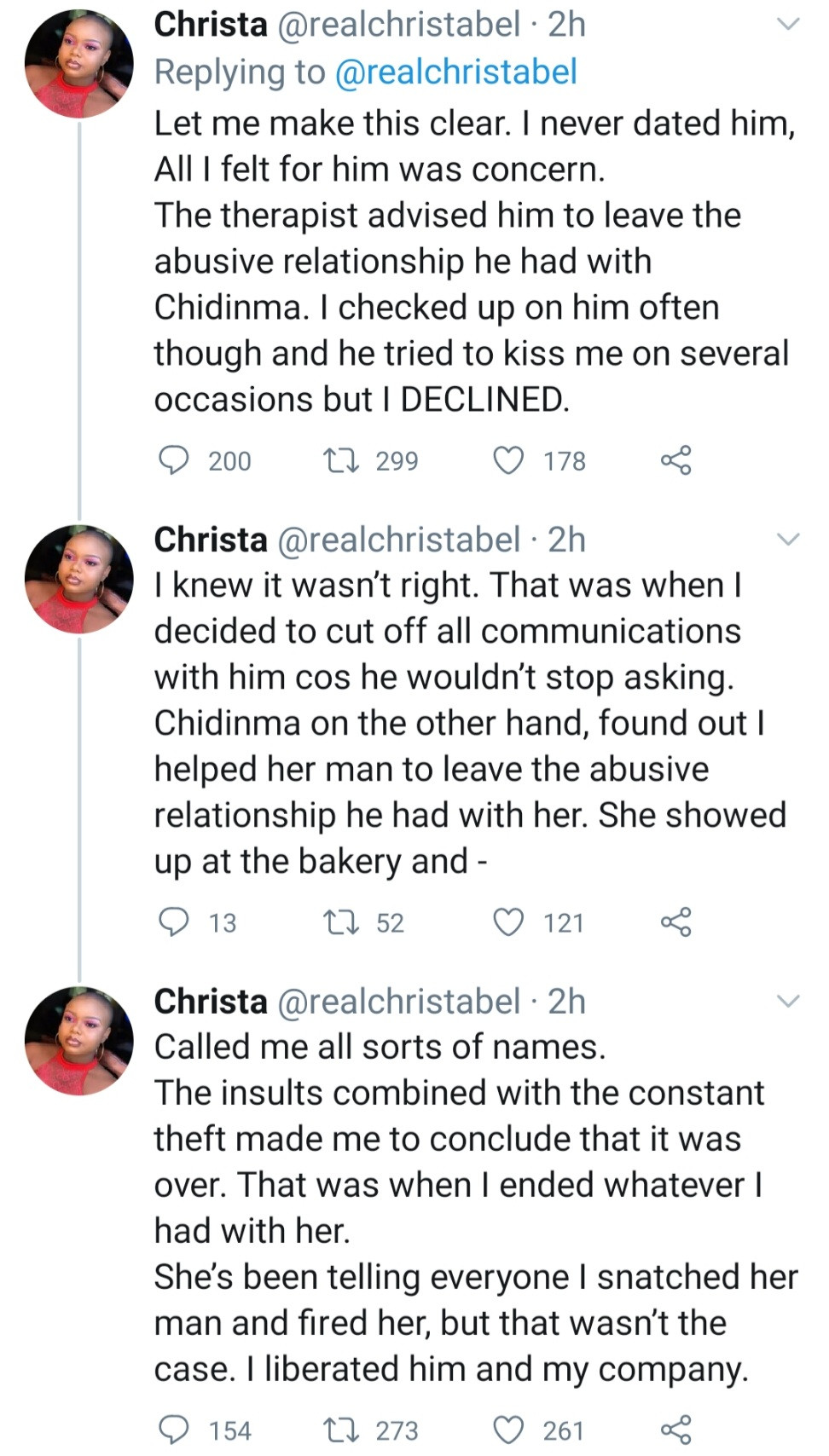Reply to the tweet with 200 replies

175,460
